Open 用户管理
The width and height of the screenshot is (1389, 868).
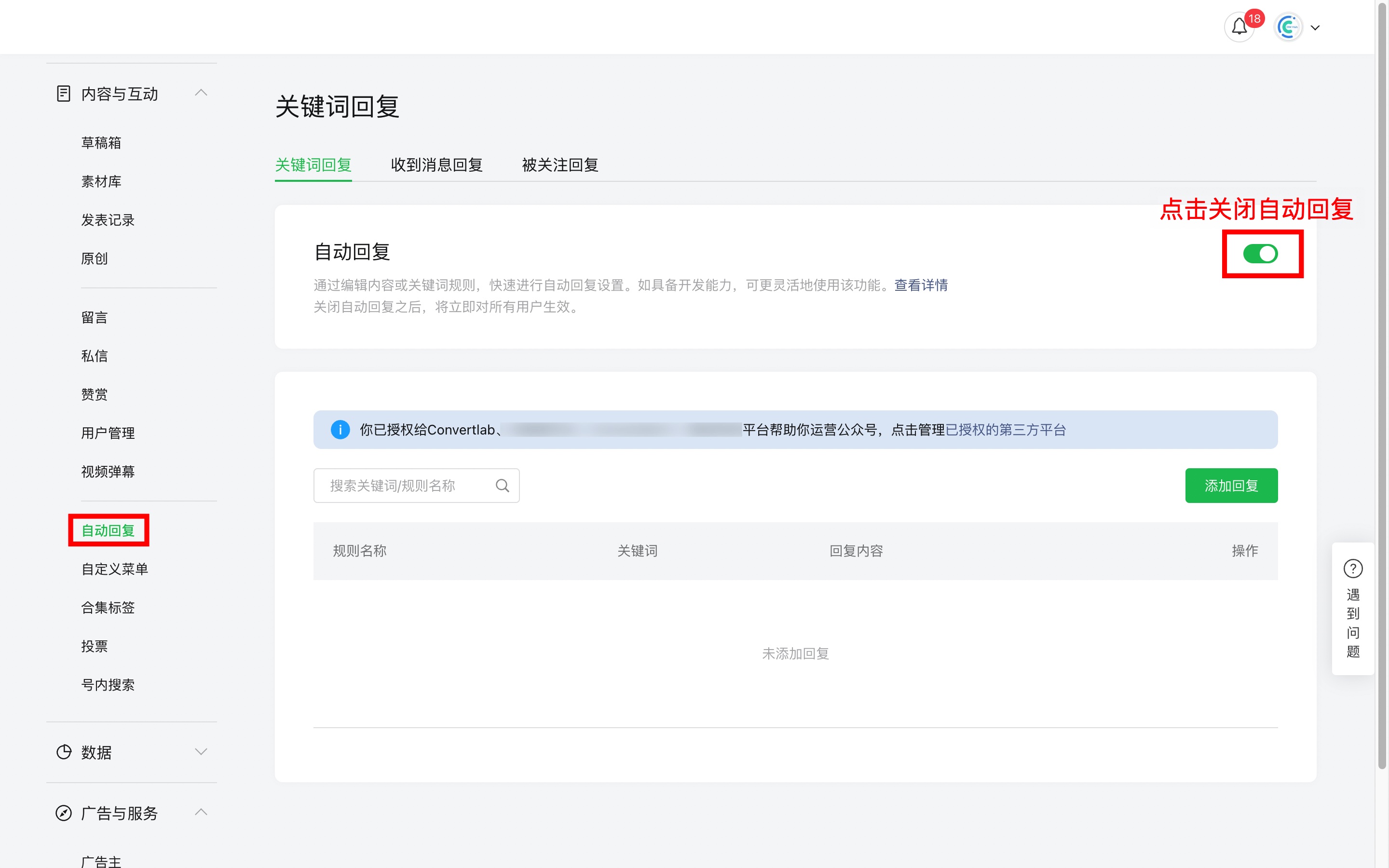(108, 433)
